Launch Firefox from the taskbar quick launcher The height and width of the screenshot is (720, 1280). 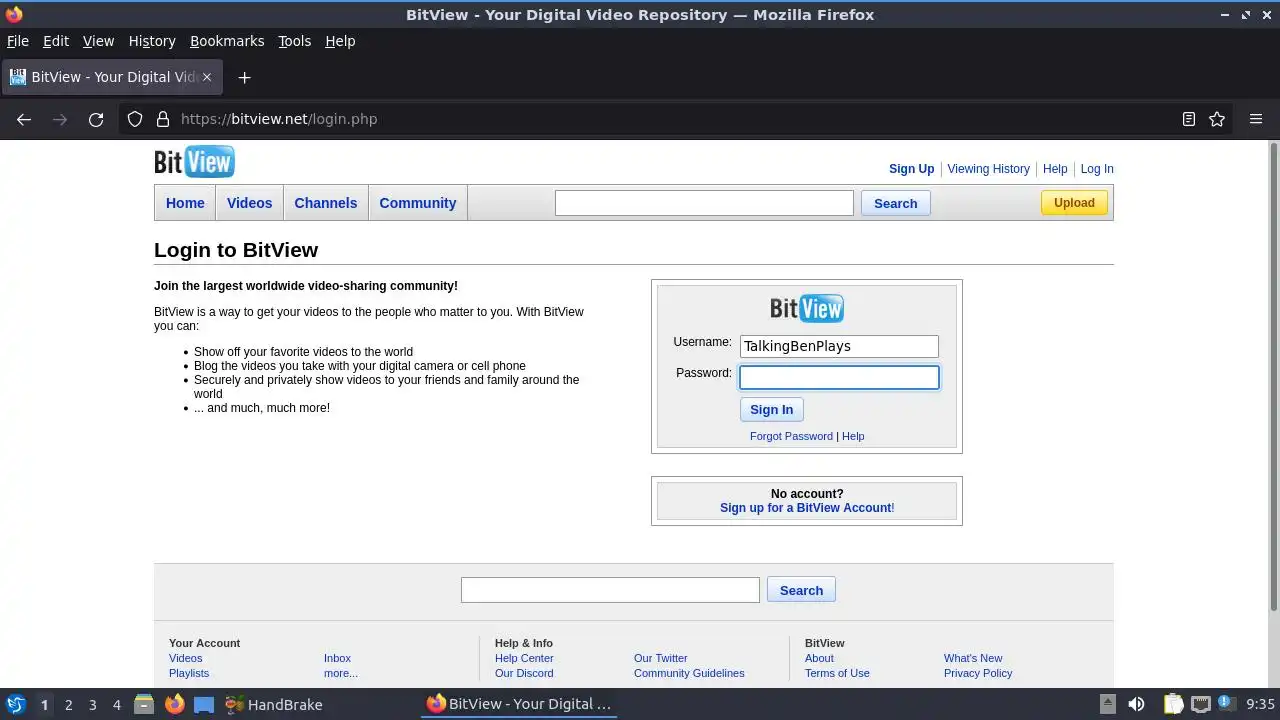174,704
